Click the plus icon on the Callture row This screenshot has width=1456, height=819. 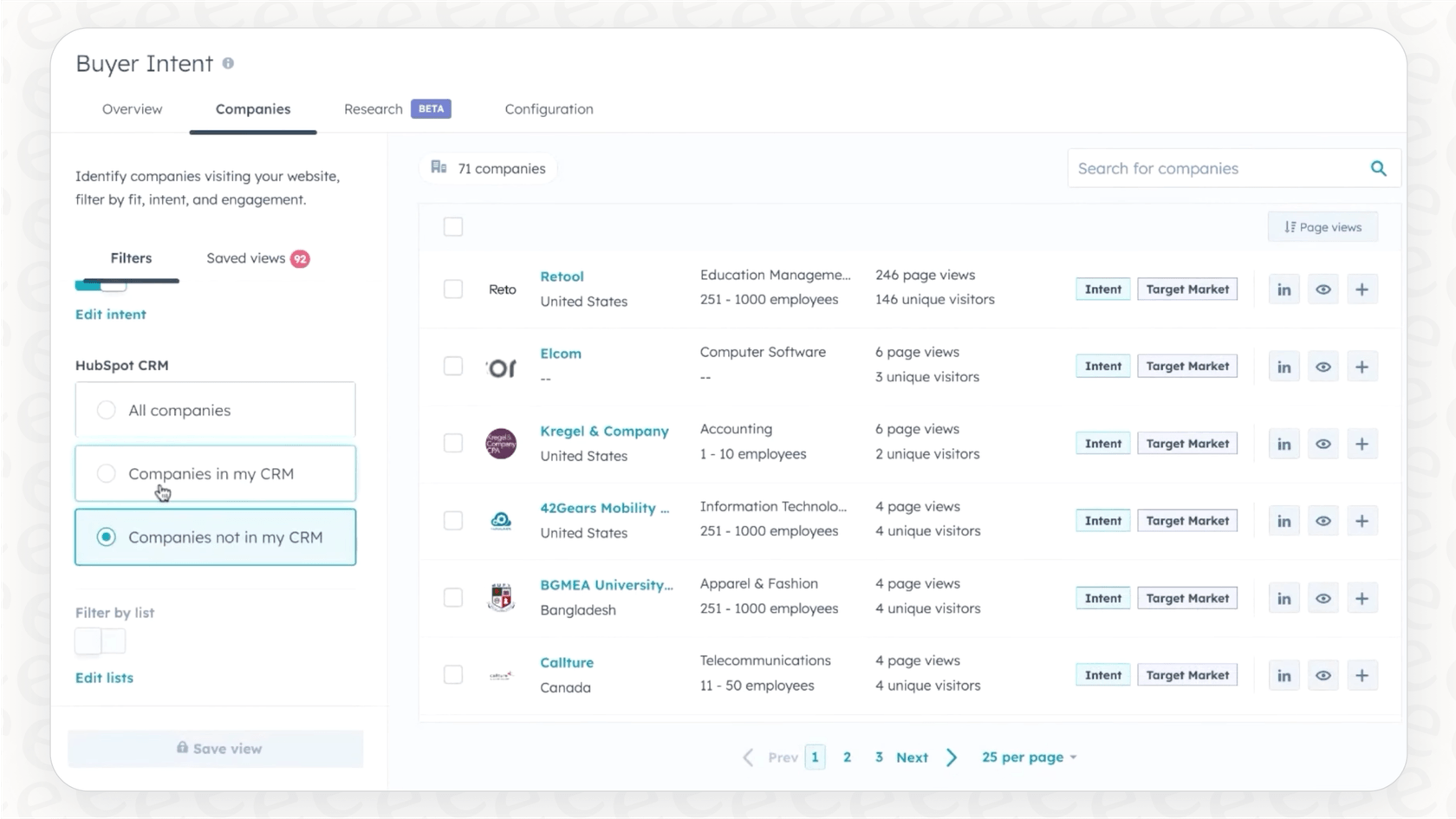coord(1362,674)
